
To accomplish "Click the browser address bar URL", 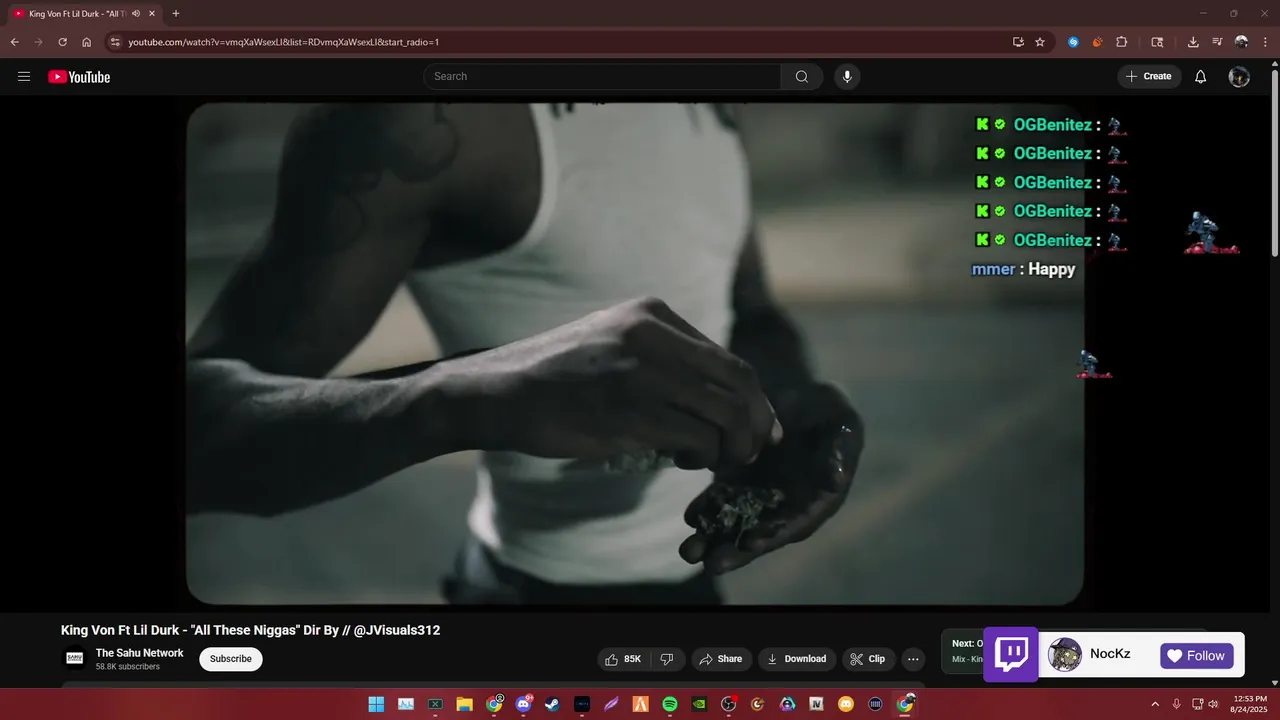I will tap(283, 42).
